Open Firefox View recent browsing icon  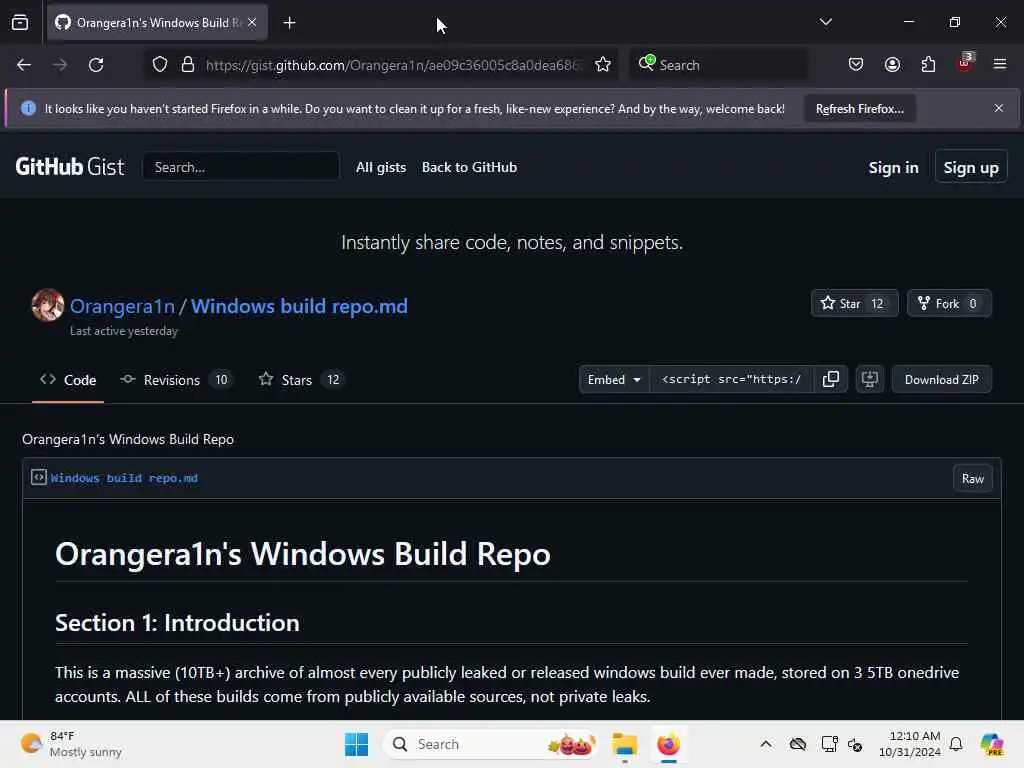(20, 23)
